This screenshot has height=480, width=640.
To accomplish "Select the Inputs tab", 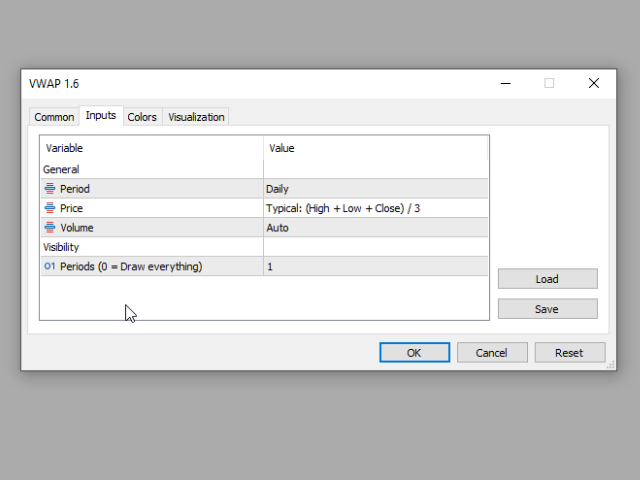I will pos(101,116).
